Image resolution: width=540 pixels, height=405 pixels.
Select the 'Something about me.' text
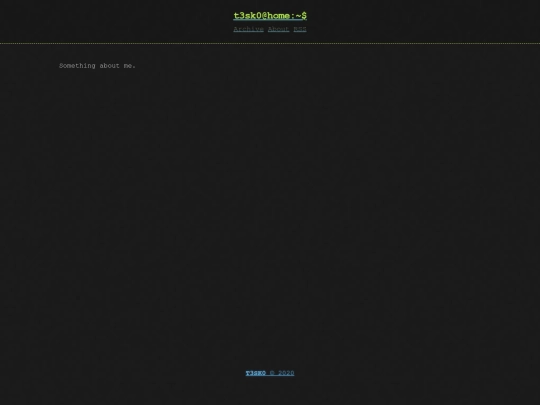point(97,66)
